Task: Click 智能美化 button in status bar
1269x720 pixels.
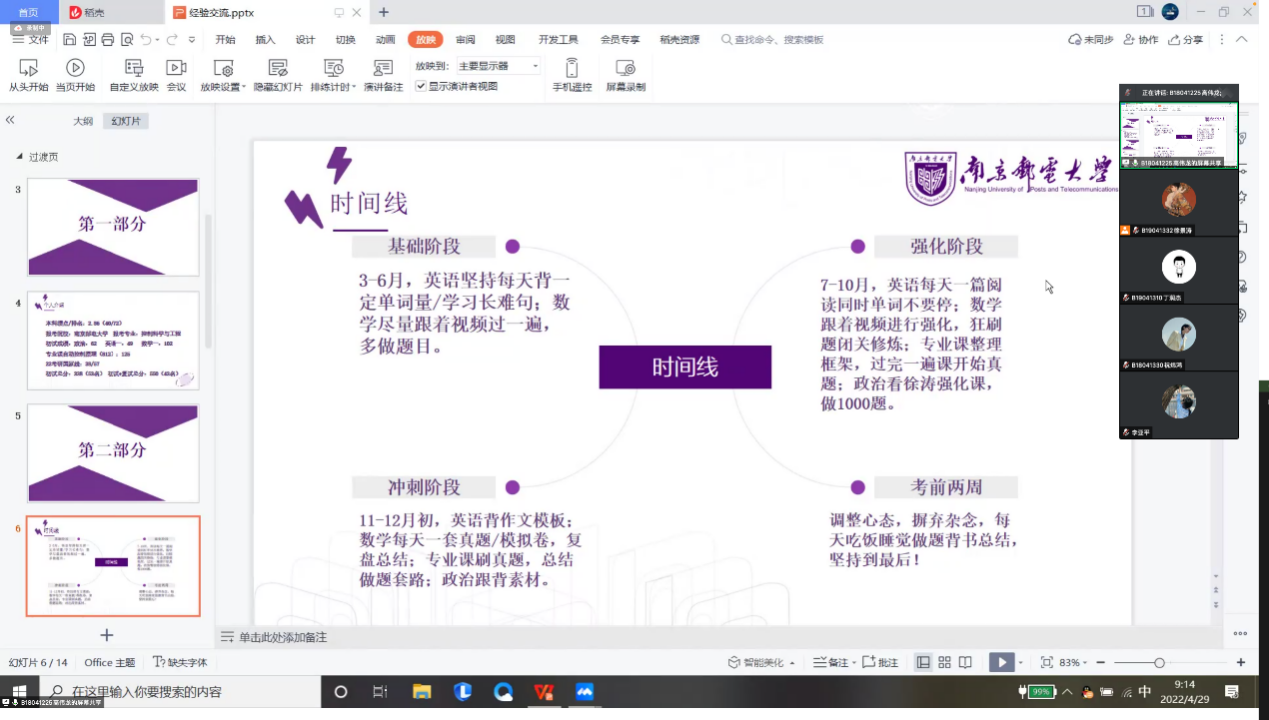Action: [x=762, y=663]
